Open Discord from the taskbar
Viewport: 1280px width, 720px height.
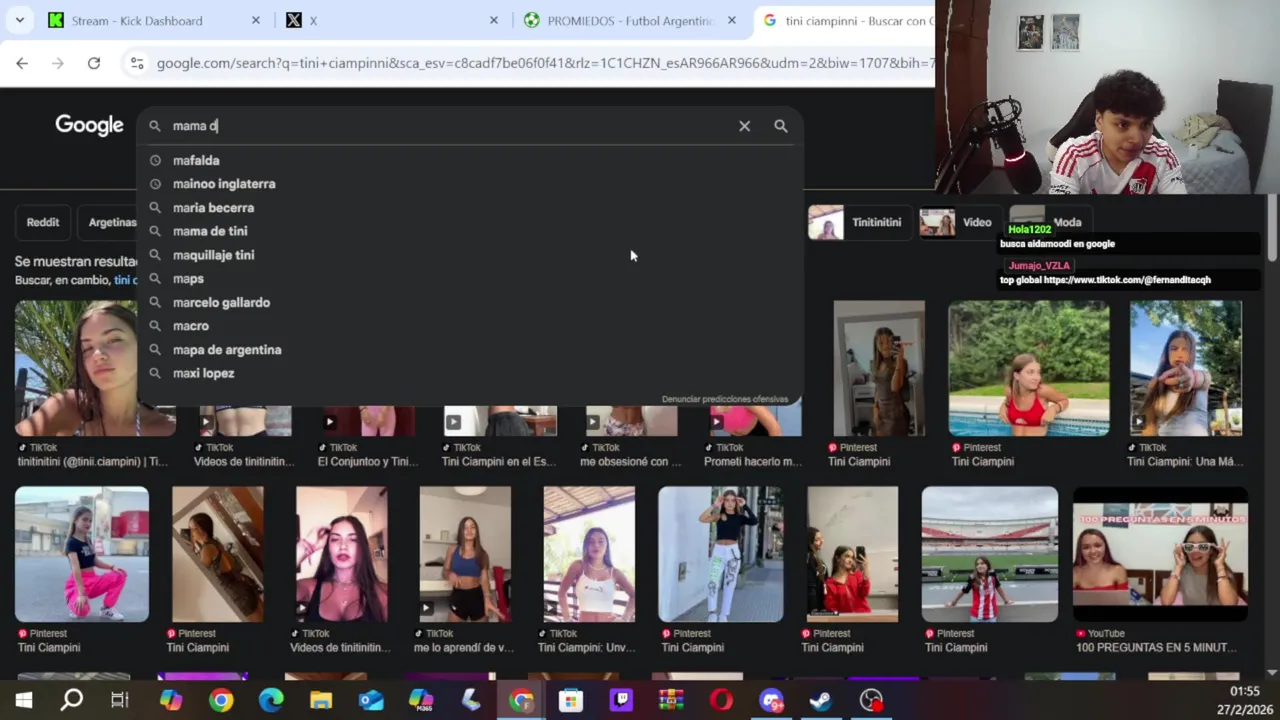click(771, 701)
